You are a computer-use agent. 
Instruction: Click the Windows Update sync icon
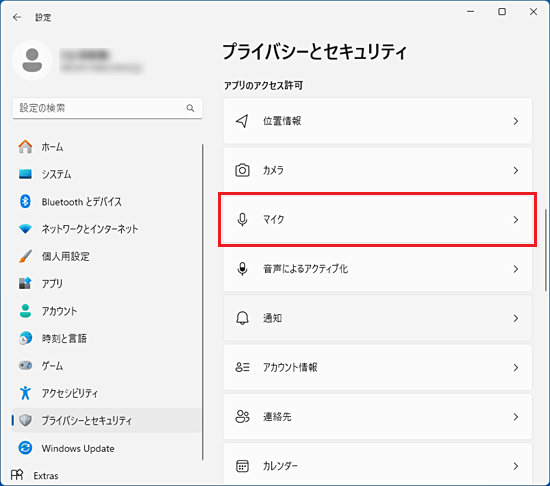[25, 448]
